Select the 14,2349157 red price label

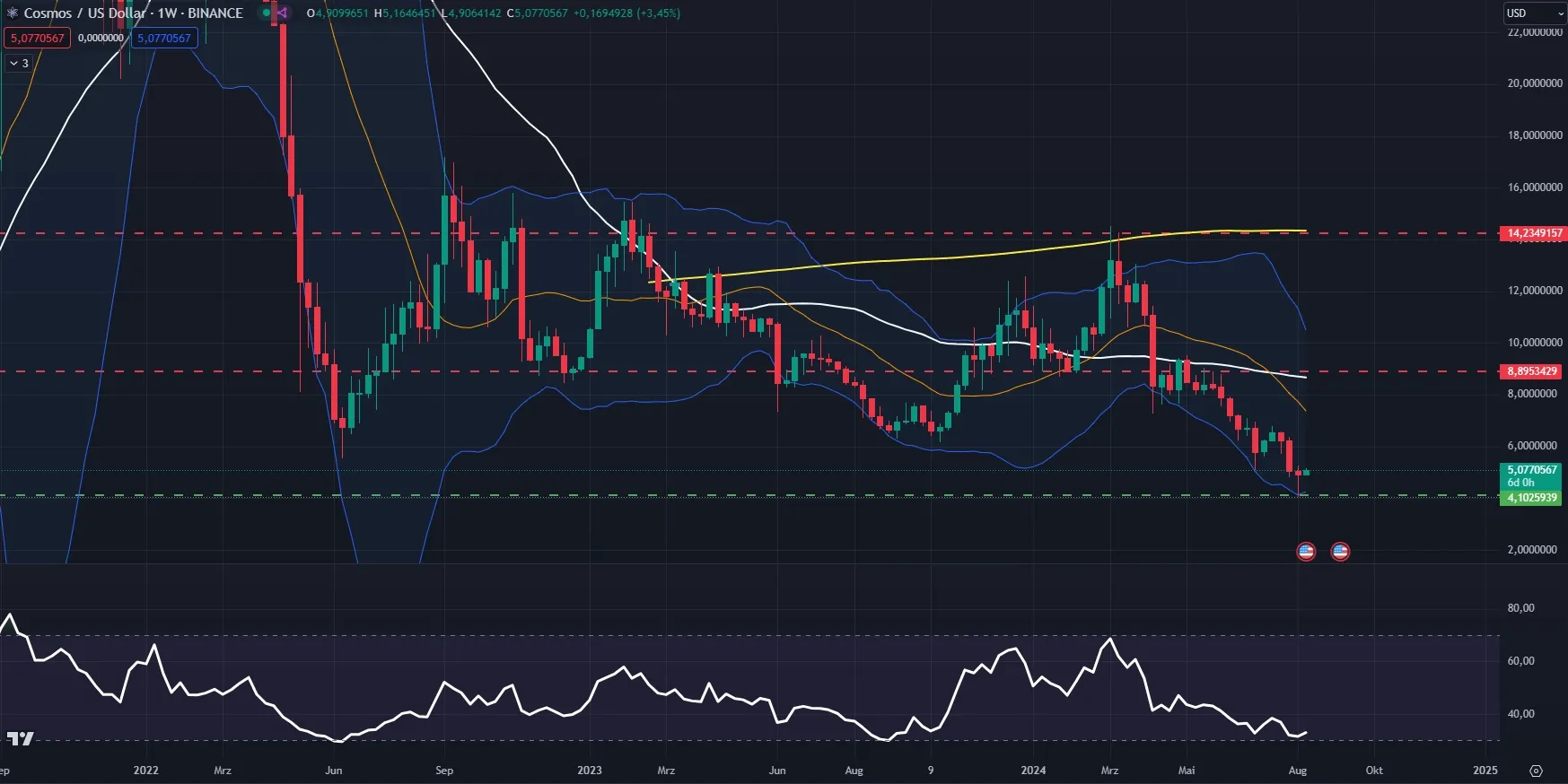tap(1534, 233)
